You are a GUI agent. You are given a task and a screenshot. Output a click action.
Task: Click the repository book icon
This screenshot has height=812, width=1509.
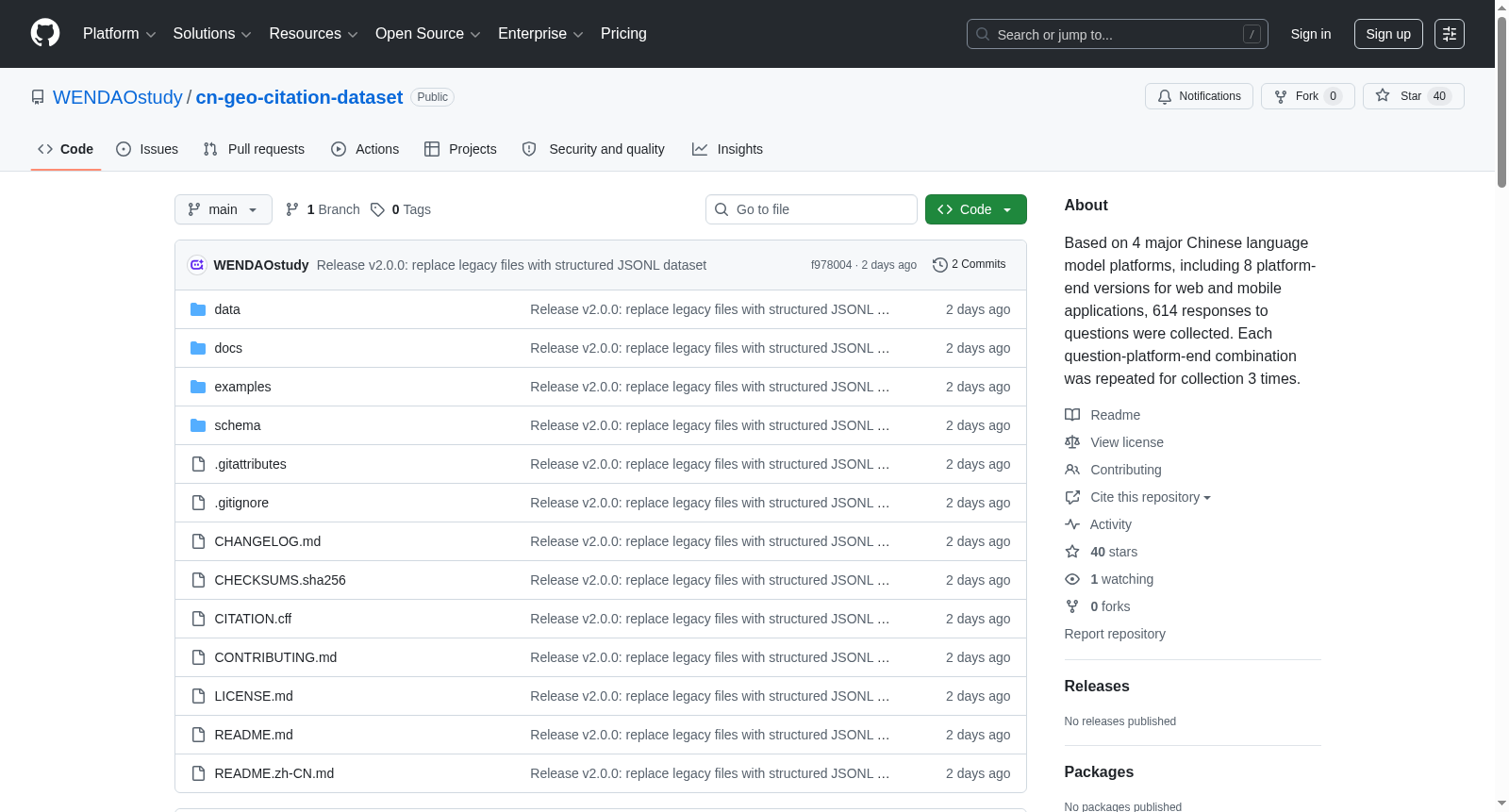tap(38, 97)
